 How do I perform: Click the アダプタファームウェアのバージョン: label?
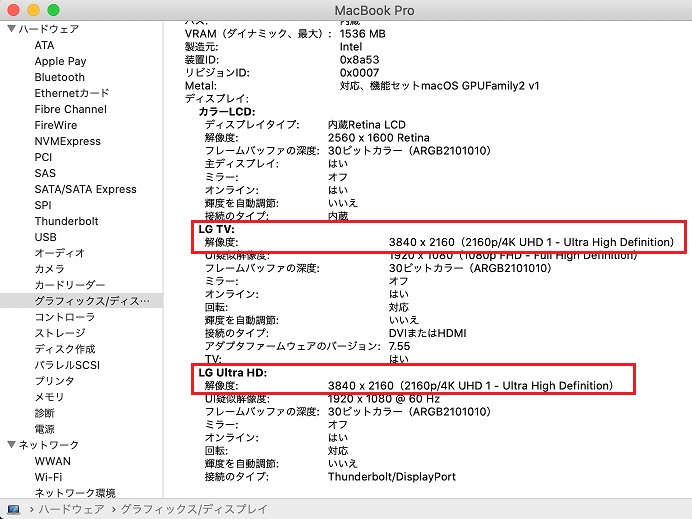click(293, 346)
